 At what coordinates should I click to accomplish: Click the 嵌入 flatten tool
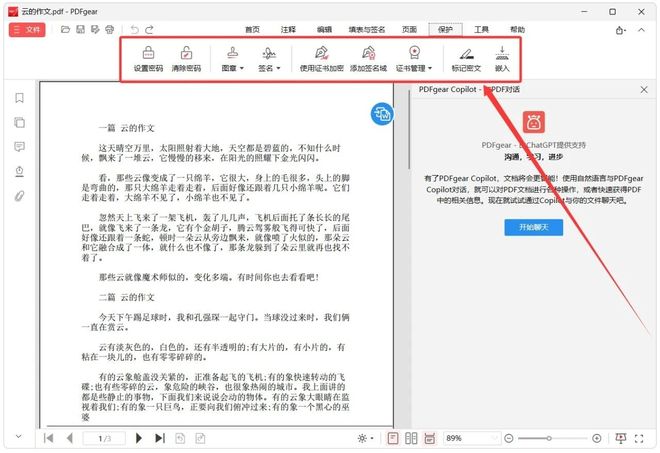point(502,59)
